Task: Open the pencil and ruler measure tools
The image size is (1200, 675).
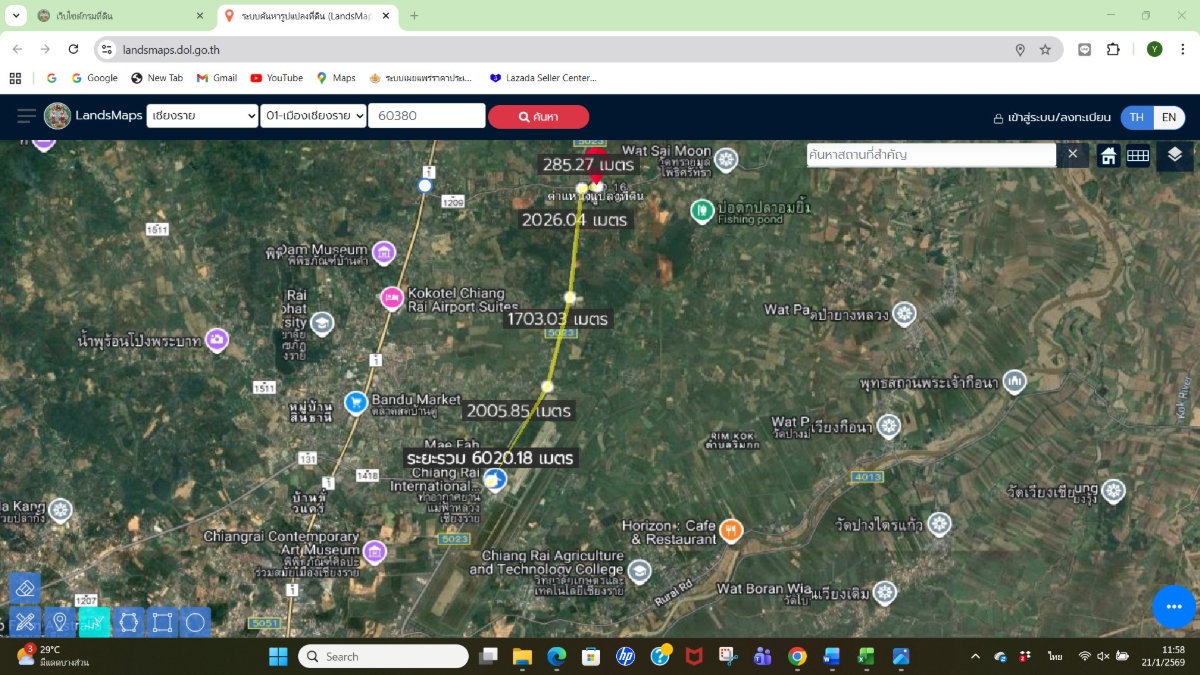Action: click(x=26, y=623)
